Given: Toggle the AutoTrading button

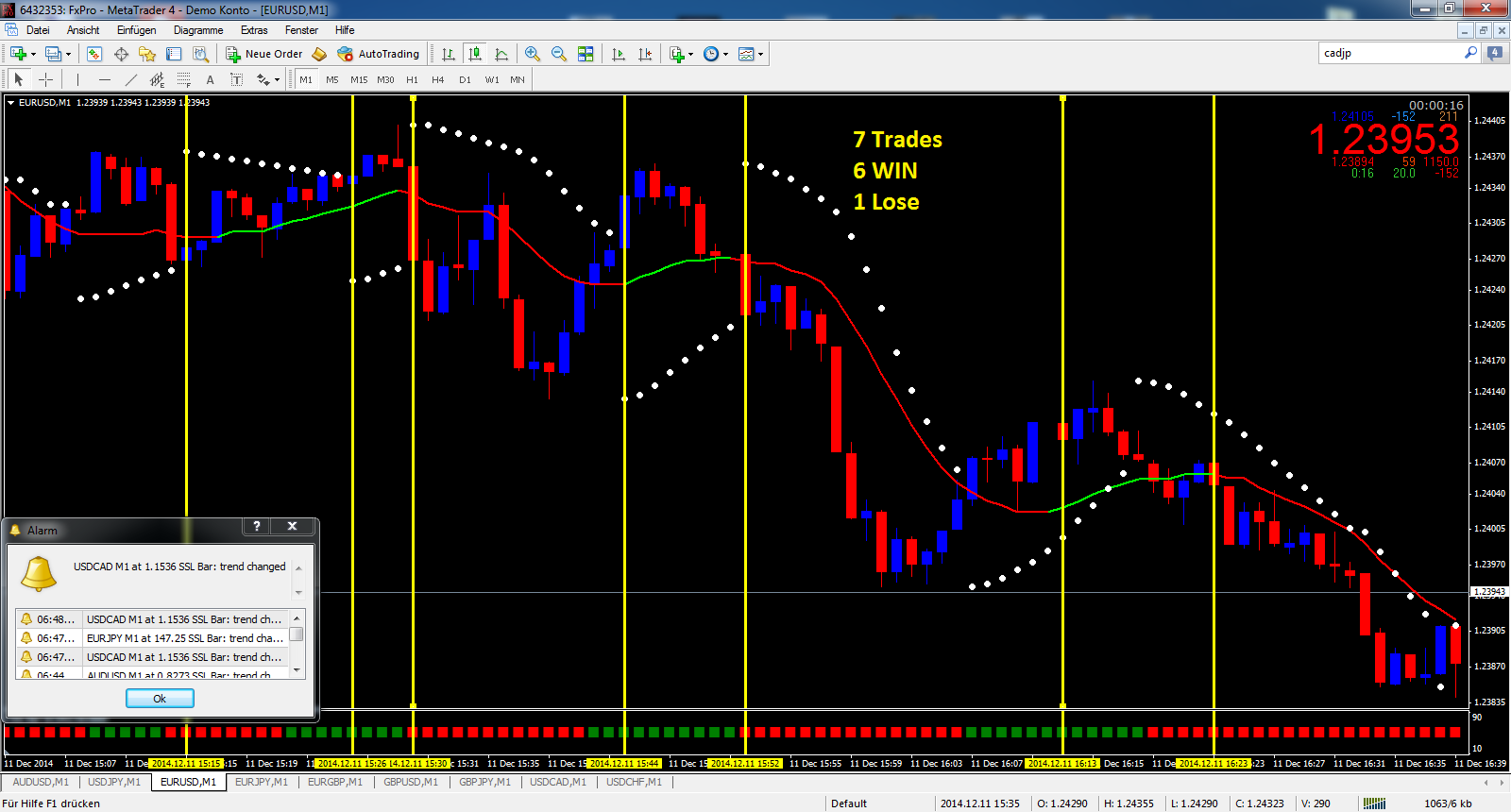Looking at the screenshot, I should 378,54.
